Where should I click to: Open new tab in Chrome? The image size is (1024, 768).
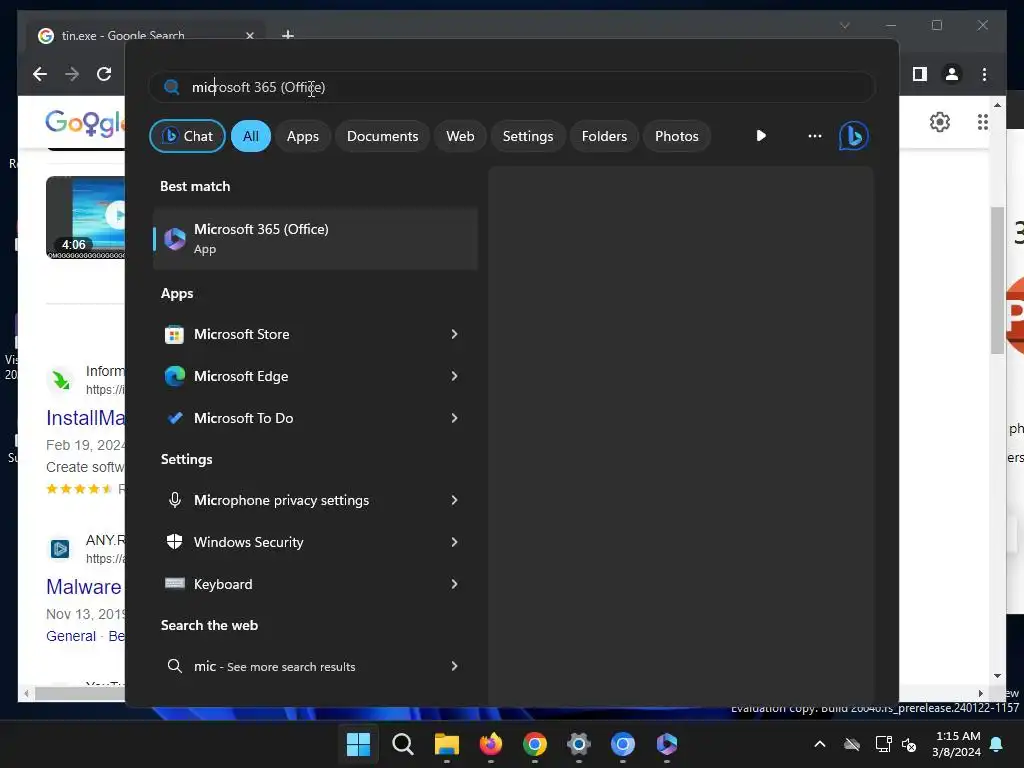click(287, 35)
